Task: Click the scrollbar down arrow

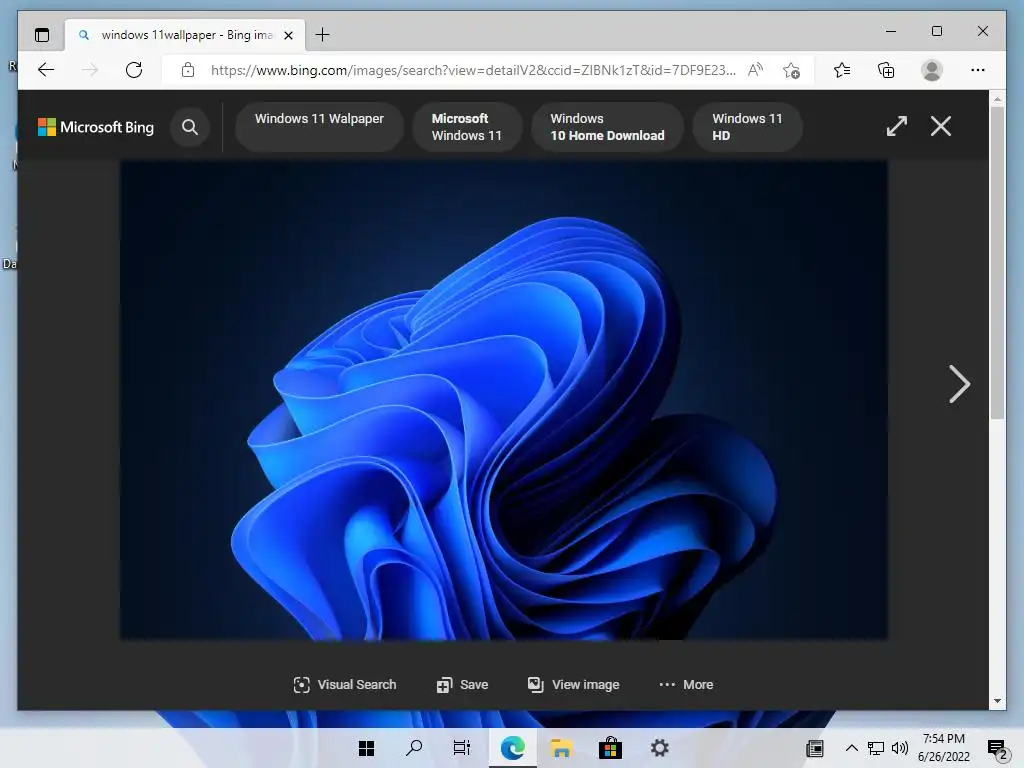Action: pyautogui.click(x=997, y=701)
